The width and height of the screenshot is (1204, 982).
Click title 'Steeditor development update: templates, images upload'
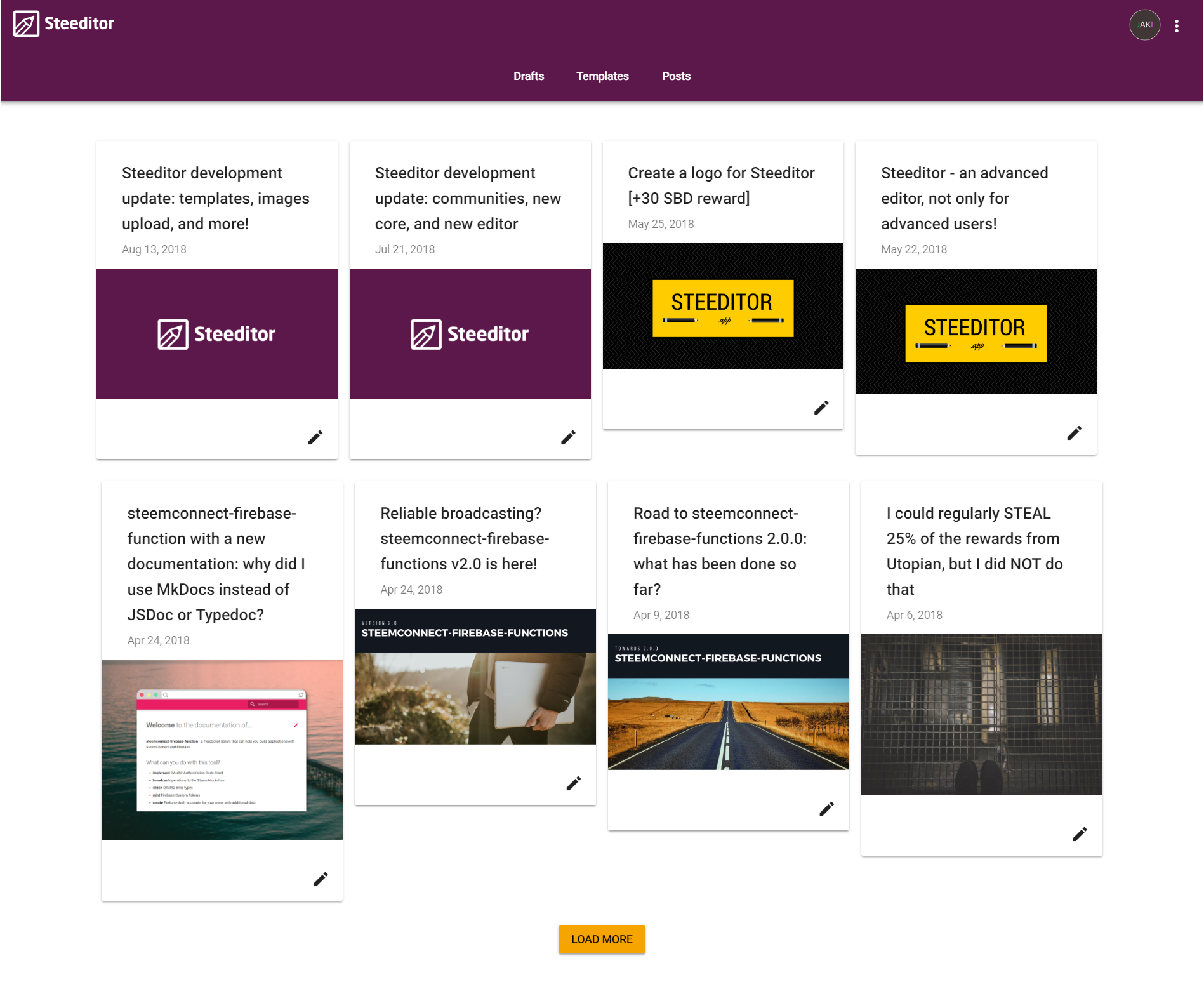pos(216,198)
